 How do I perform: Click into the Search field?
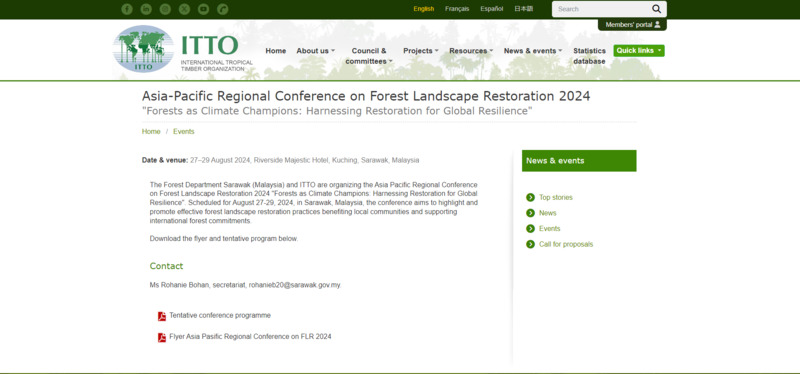[601, 9]
